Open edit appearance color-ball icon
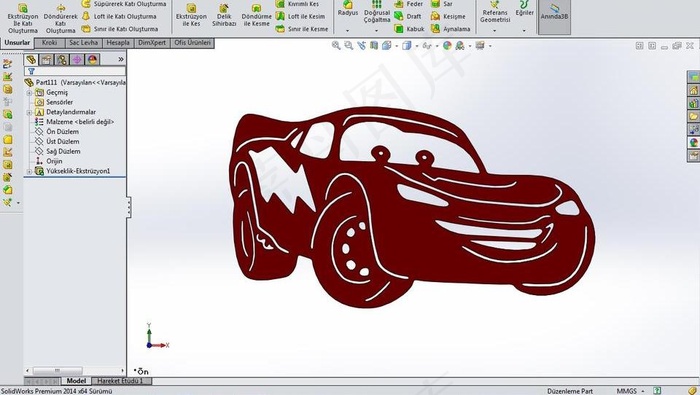700x395 pixels. pyautogui.click(x=447, y=46)
